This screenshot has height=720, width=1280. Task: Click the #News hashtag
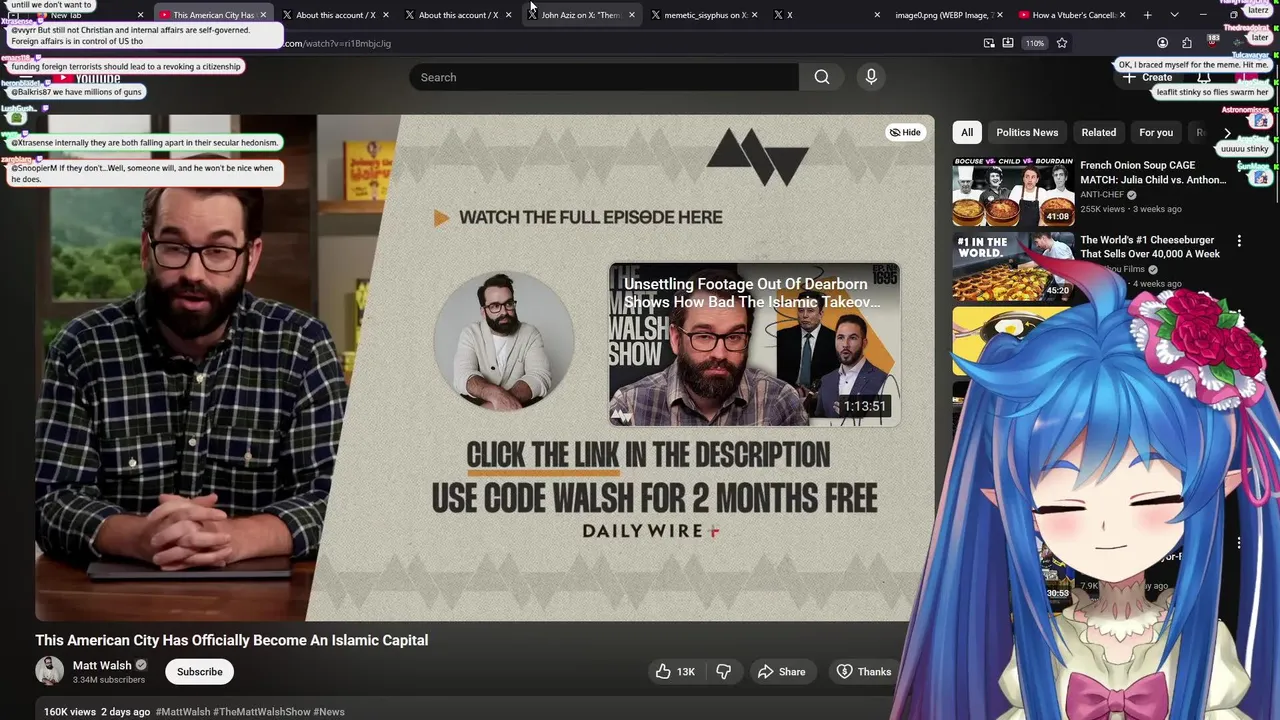[329, 712]
